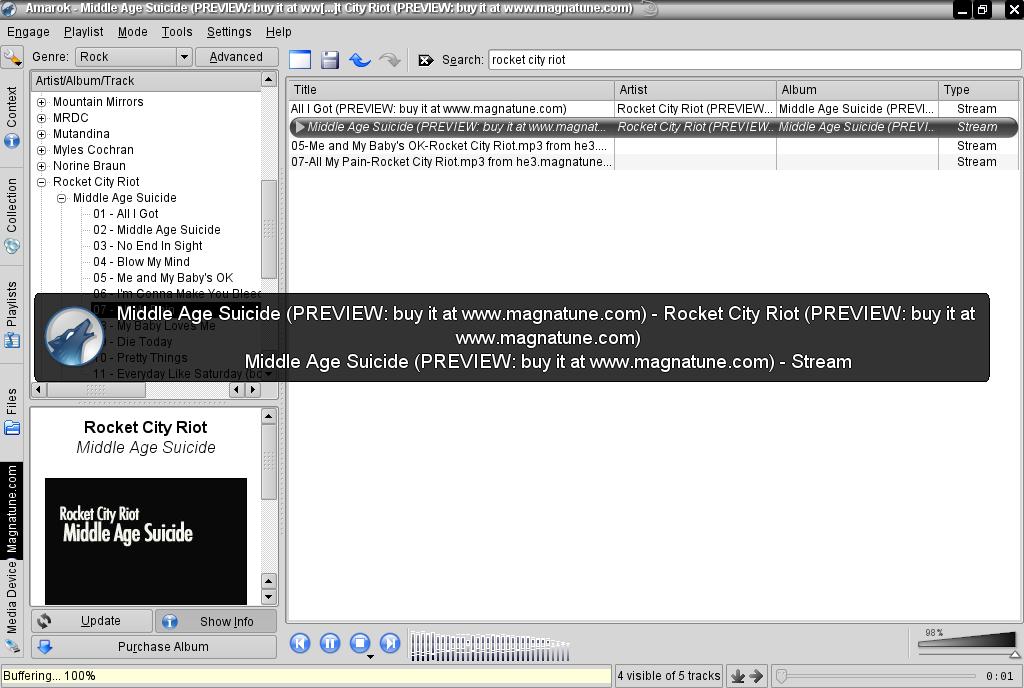Screen dimensions: 1024x688
Task: Click the save playlist floppy icon
Action: (330, 60)
